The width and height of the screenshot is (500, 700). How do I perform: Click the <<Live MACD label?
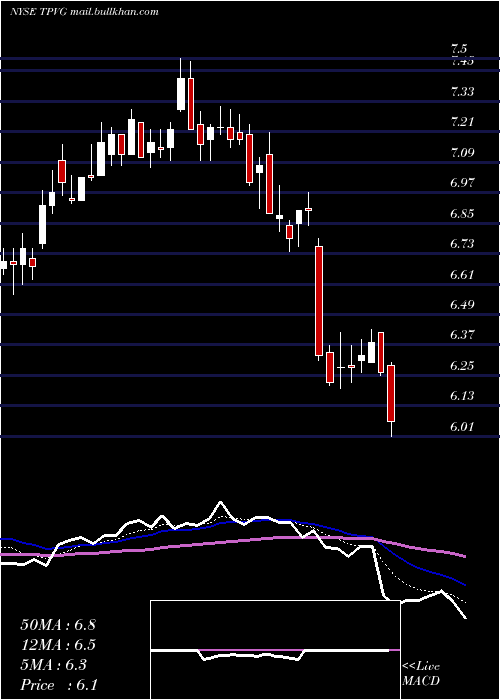point(421,673)
